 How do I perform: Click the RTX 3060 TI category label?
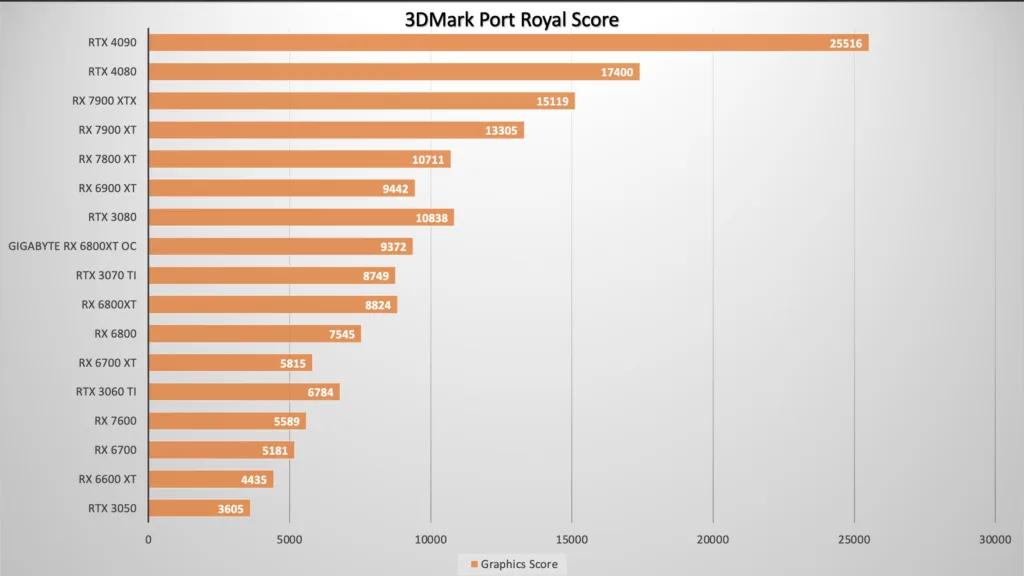108,391
